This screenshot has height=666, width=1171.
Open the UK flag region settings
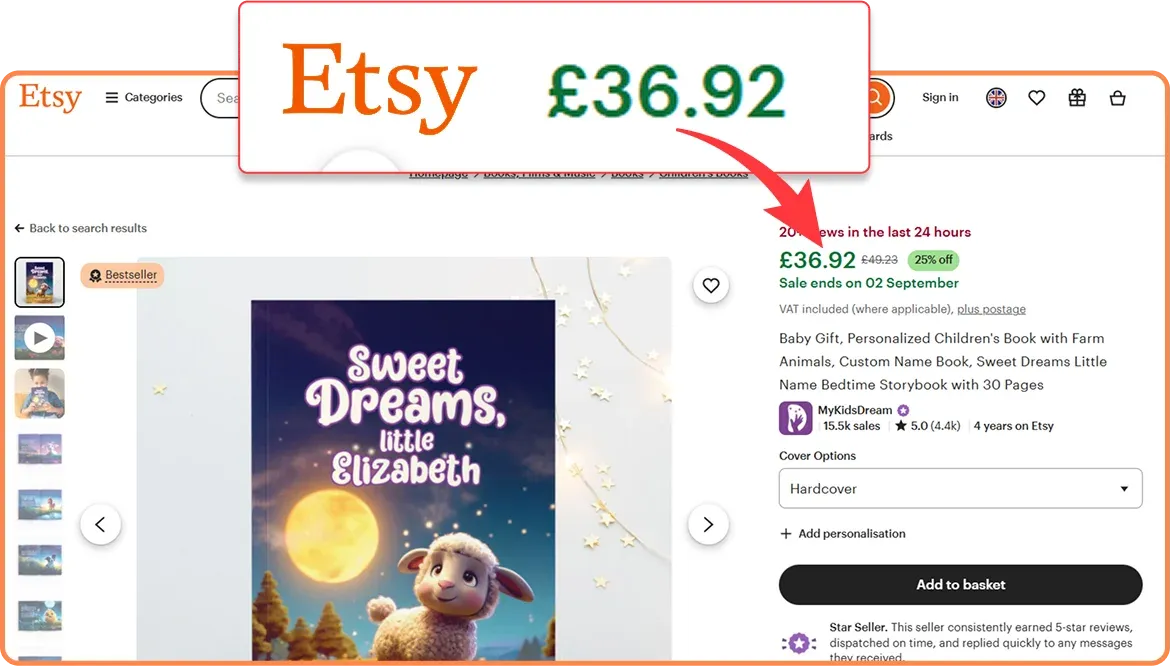(x=995, y=98)
